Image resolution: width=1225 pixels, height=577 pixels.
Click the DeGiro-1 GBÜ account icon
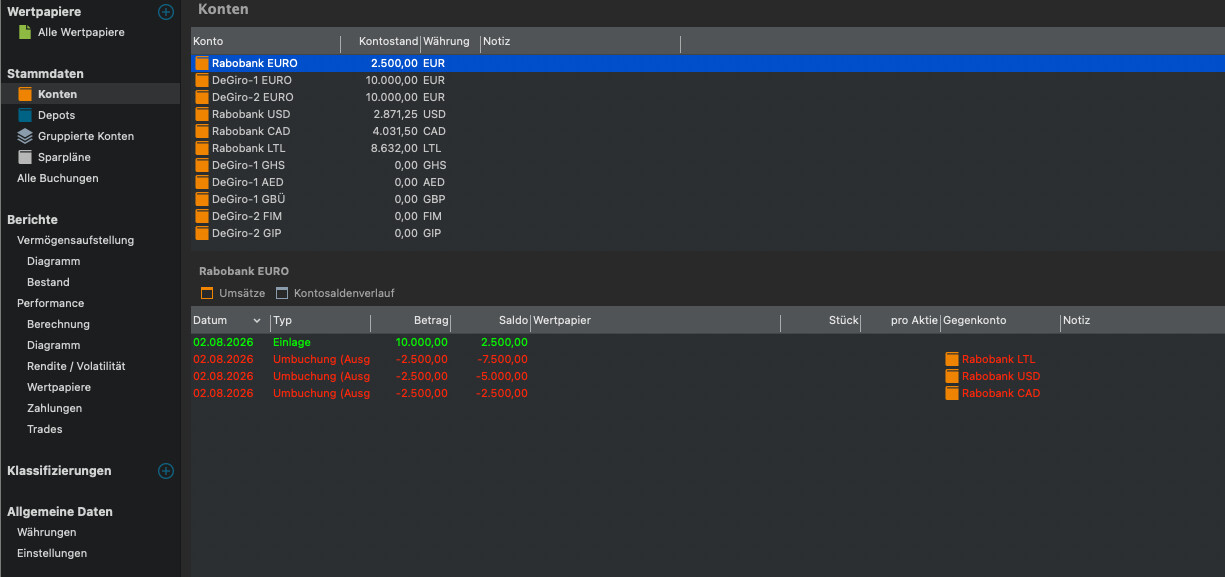coord(202,199)
